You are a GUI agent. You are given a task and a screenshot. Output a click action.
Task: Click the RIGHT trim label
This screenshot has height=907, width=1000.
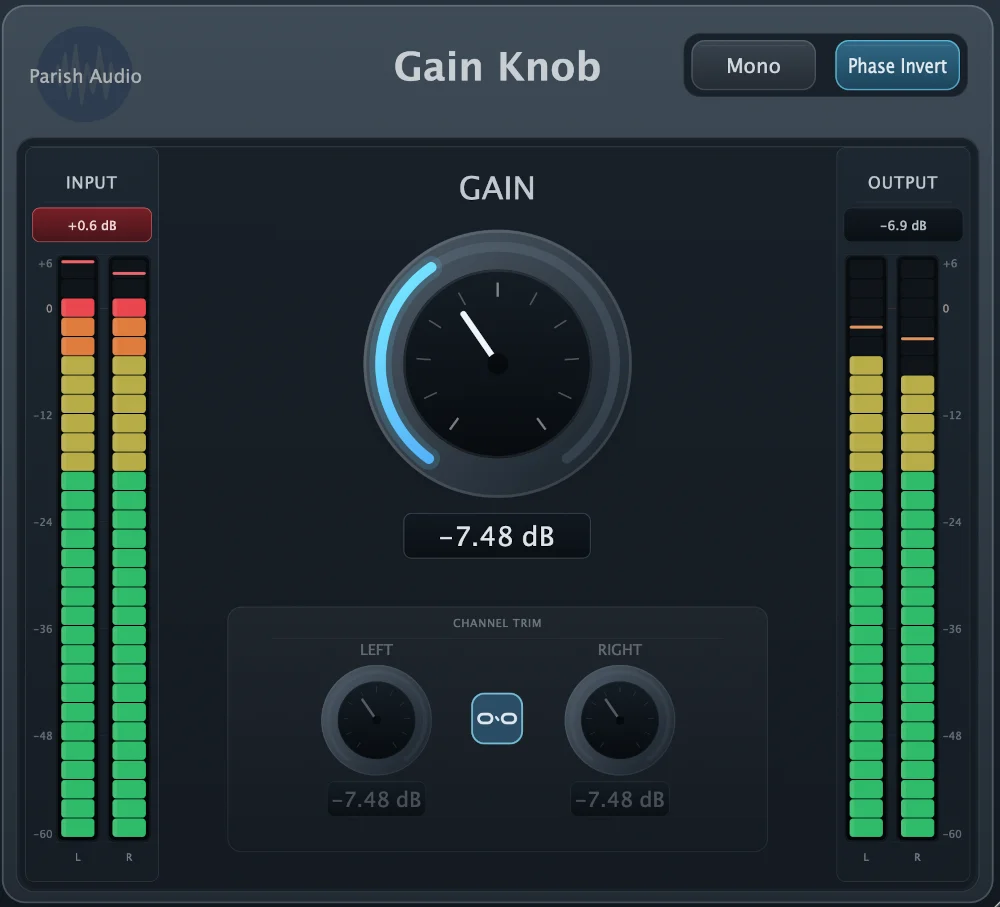tap(619, 650)
